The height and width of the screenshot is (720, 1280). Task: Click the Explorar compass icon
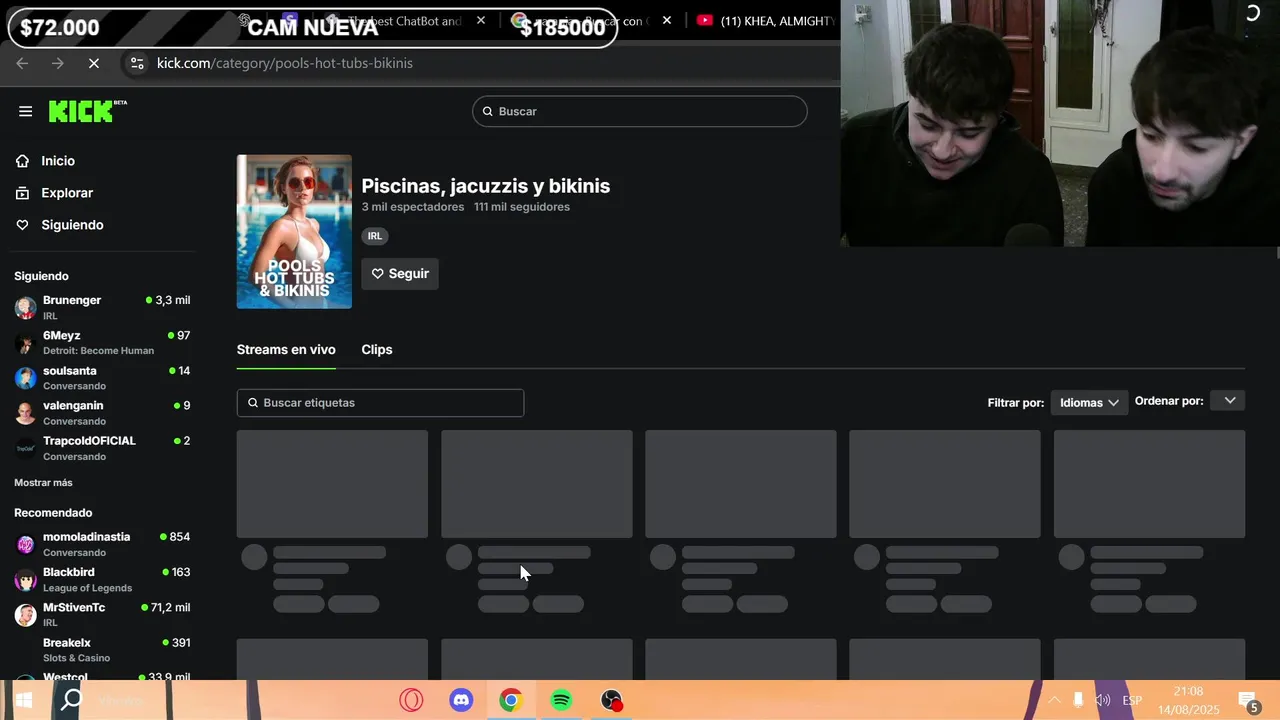click(23, 193)
